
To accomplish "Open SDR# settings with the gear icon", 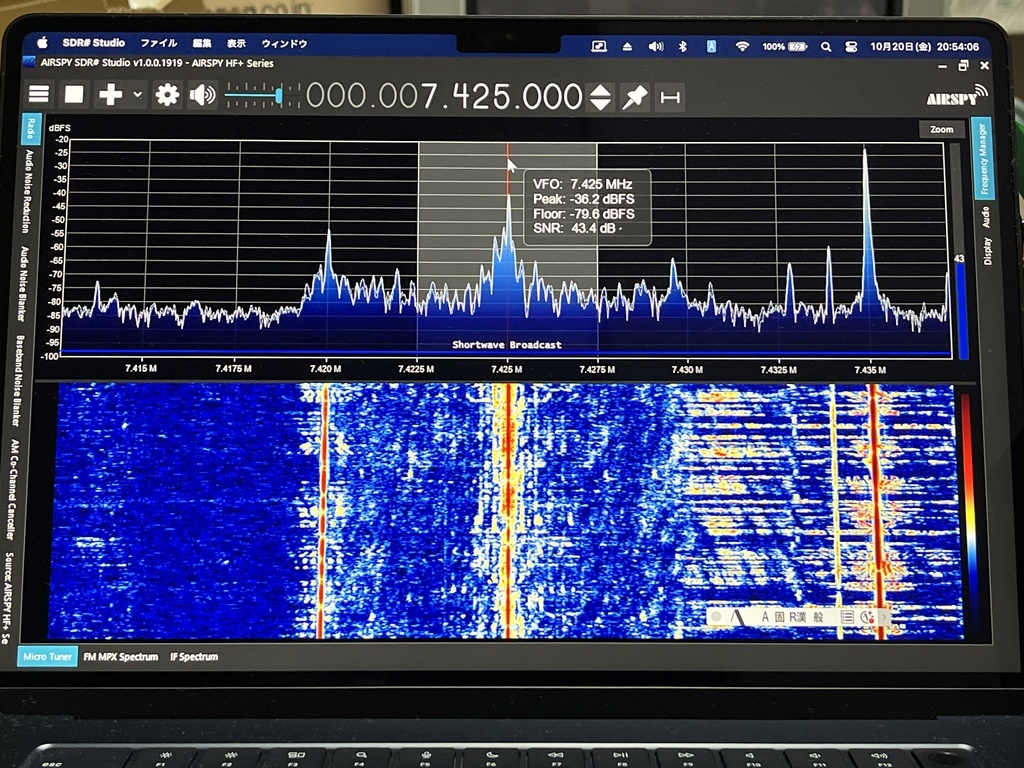I will 166,95.
